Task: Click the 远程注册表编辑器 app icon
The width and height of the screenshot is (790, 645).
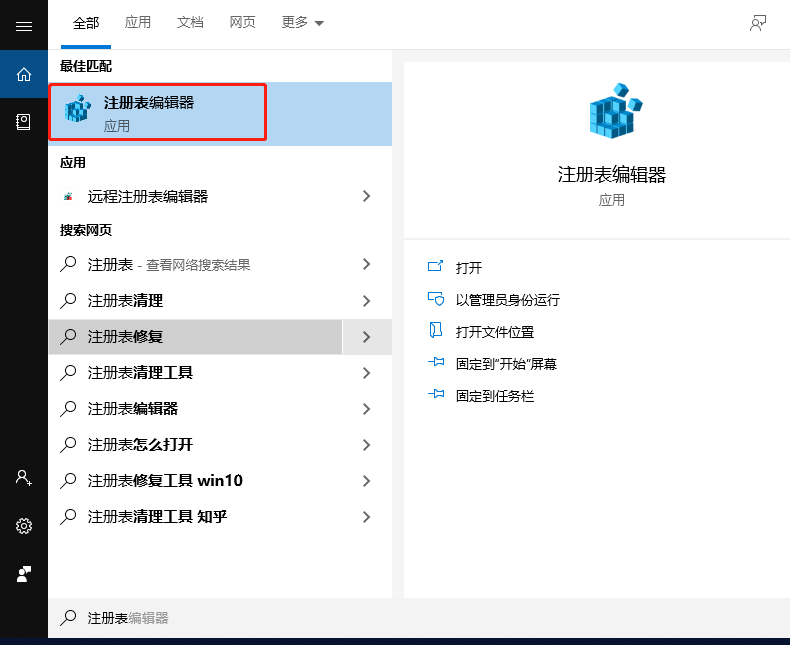Action: 69,196
